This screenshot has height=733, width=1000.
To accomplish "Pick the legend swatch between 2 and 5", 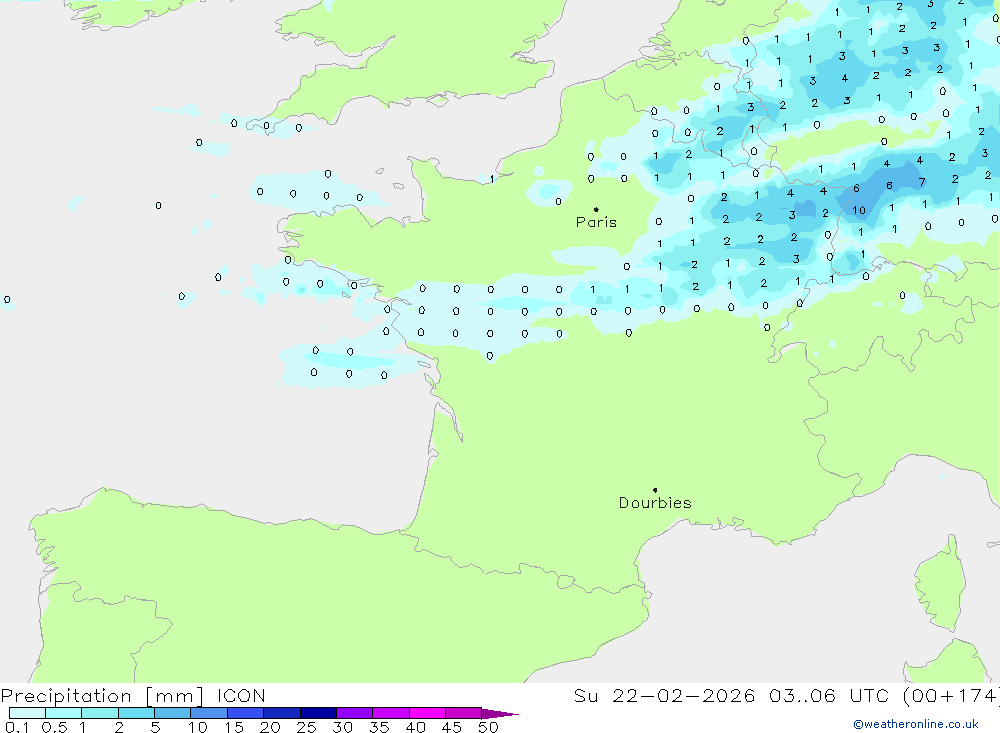I will pyautogui.click(x=136, y=713).
